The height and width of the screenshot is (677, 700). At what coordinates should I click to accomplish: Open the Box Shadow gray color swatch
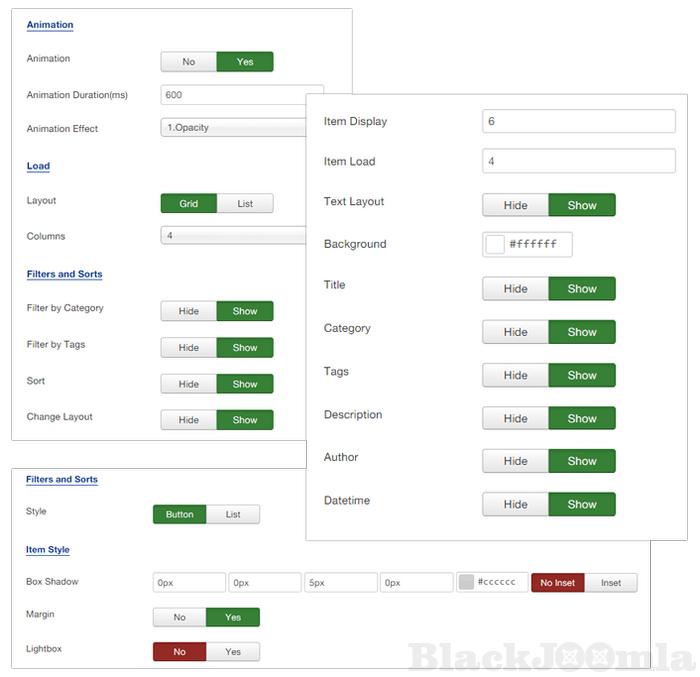466,583
